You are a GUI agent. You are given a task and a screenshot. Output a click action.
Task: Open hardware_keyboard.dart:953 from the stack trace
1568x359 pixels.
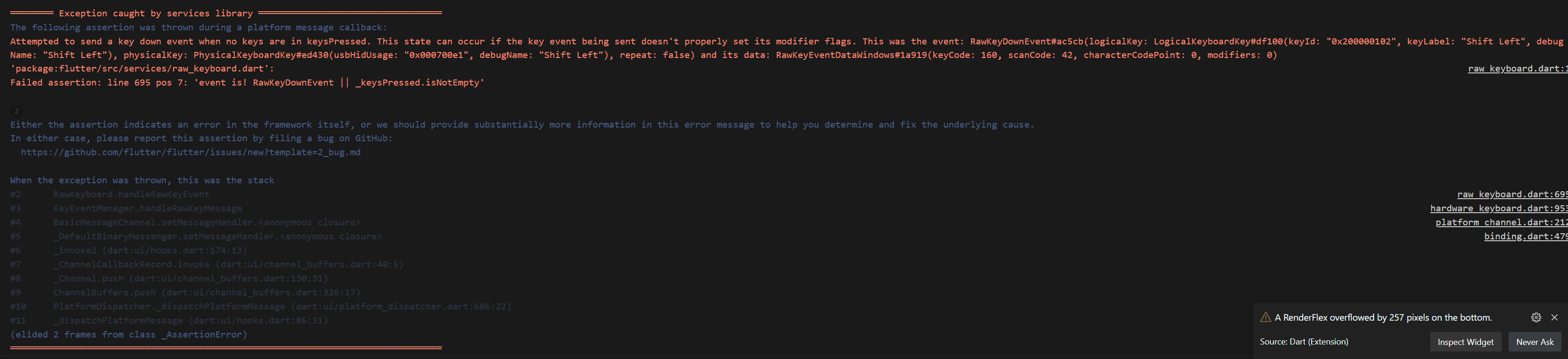(x=1498, y=208)
